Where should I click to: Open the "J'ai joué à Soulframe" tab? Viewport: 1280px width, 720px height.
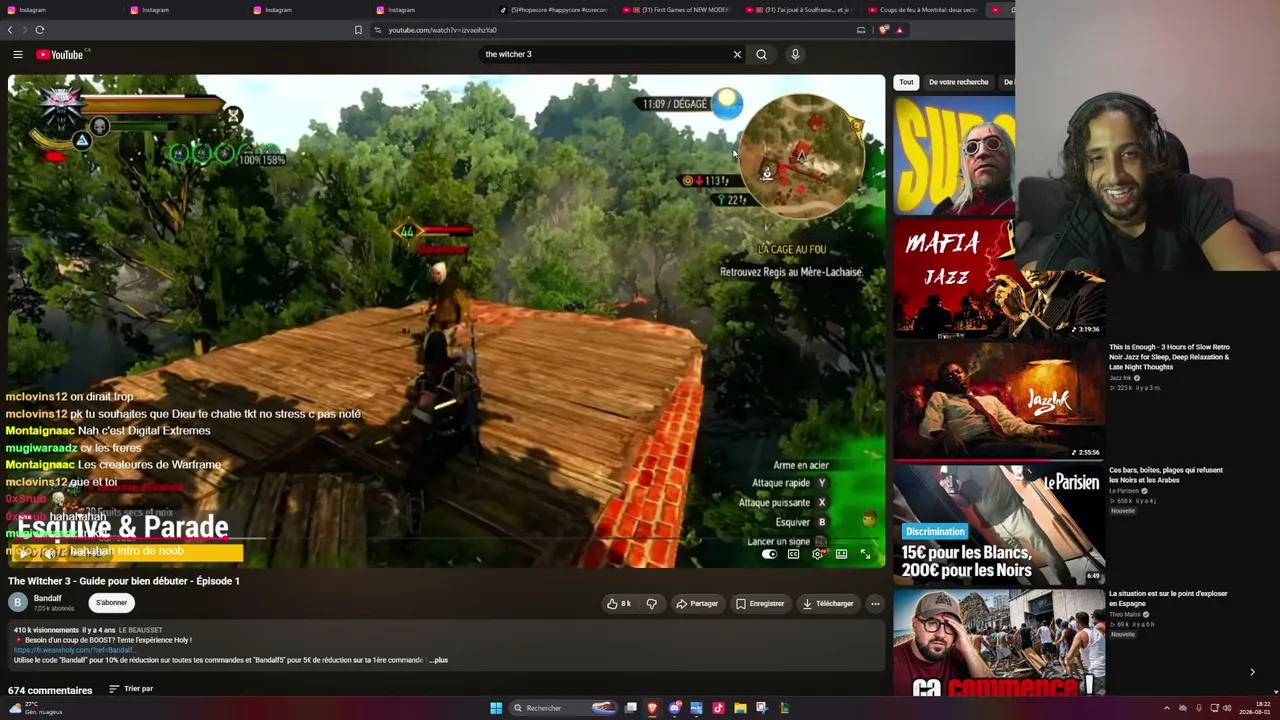(x=799, y=10)
